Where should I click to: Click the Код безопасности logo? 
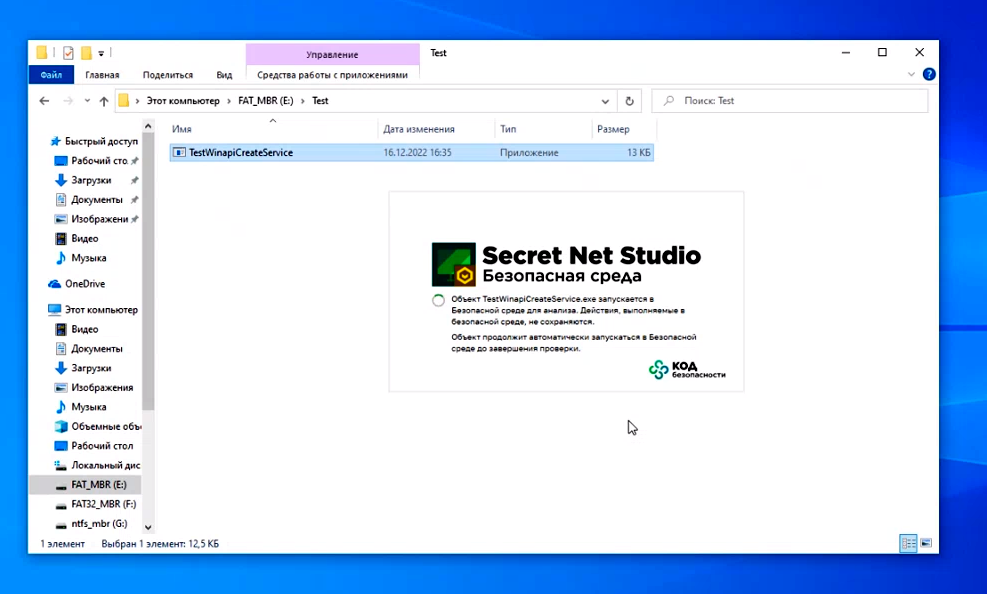687,369
